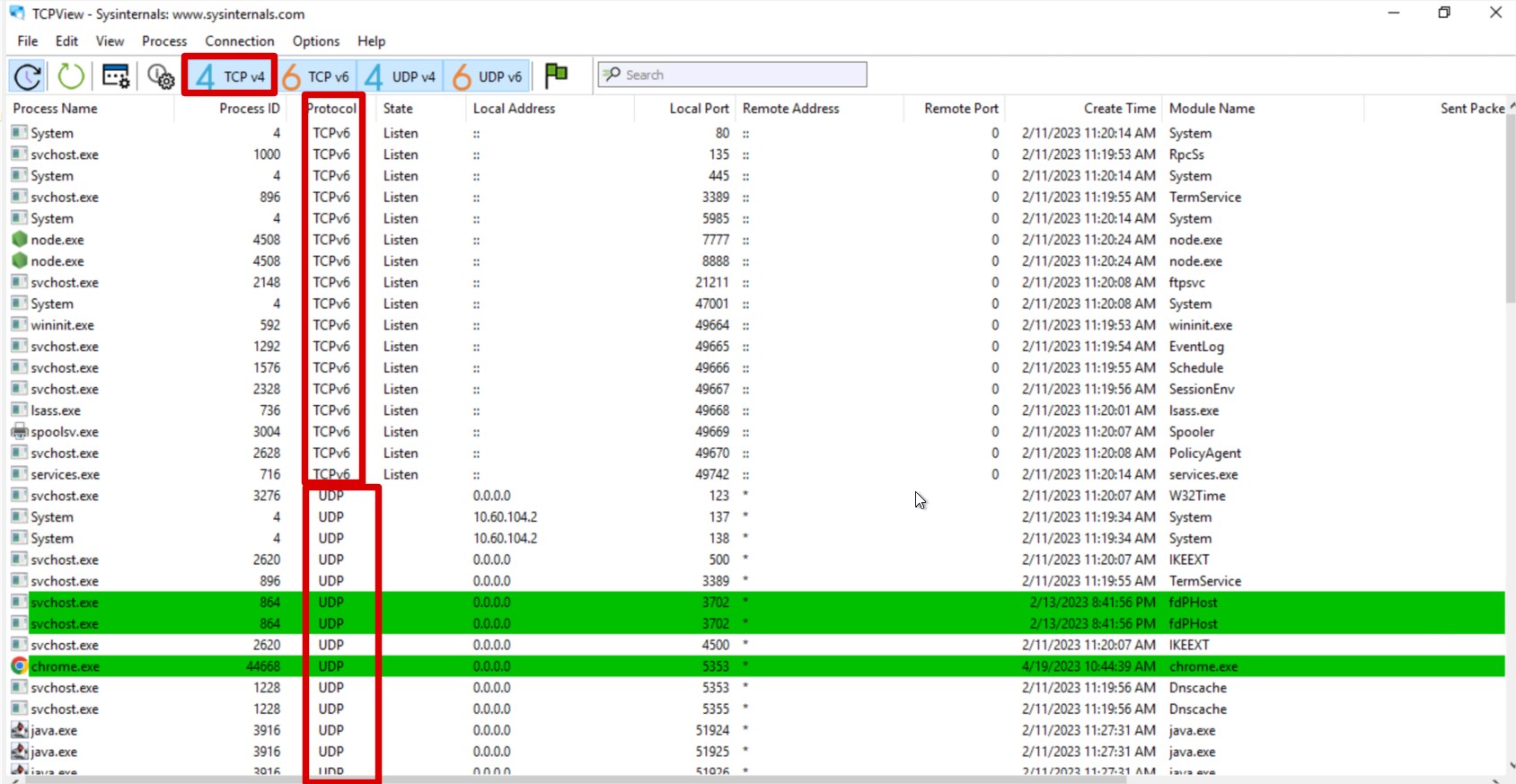Toggle the UDP v4 filter
Screen dimensions: 1516x784
tap(401, 76)
